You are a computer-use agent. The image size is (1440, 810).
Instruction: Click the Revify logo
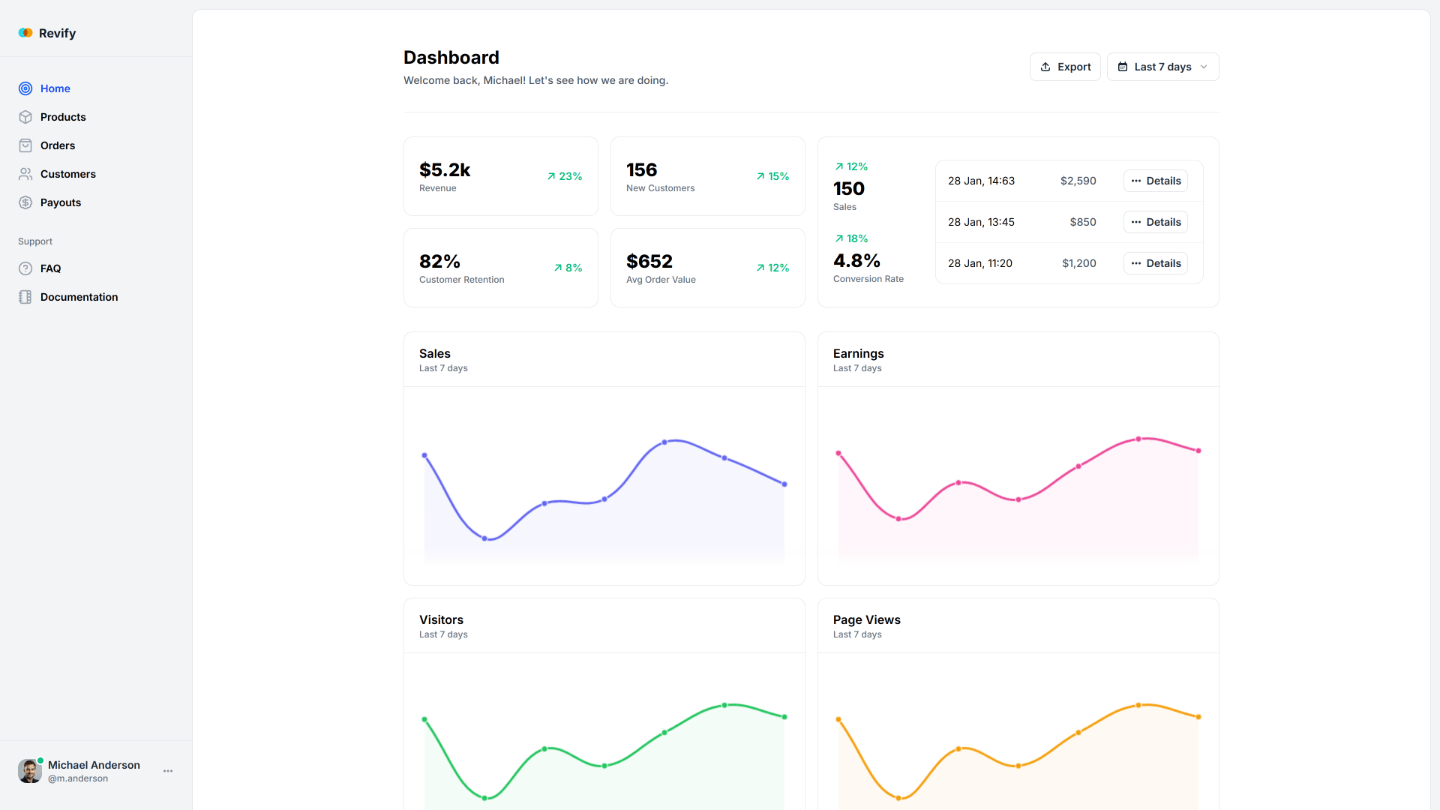[x=46, y=32]
